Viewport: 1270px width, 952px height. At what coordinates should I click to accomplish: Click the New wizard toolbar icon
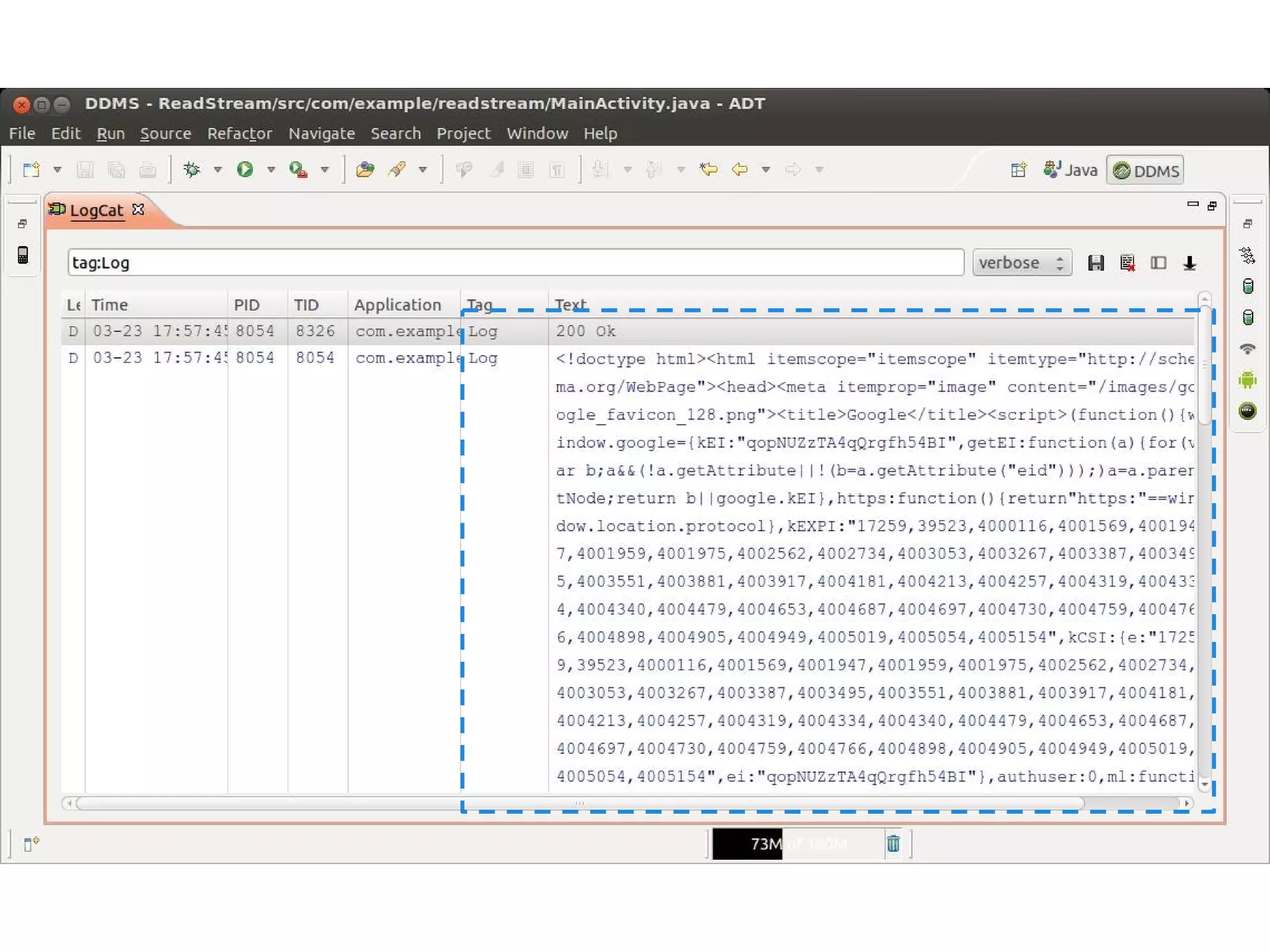31,169
